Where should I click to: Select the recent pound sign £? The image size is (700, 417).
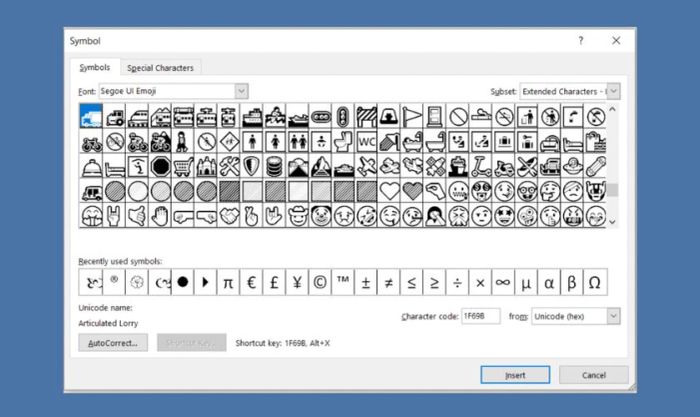pos(274,282)
